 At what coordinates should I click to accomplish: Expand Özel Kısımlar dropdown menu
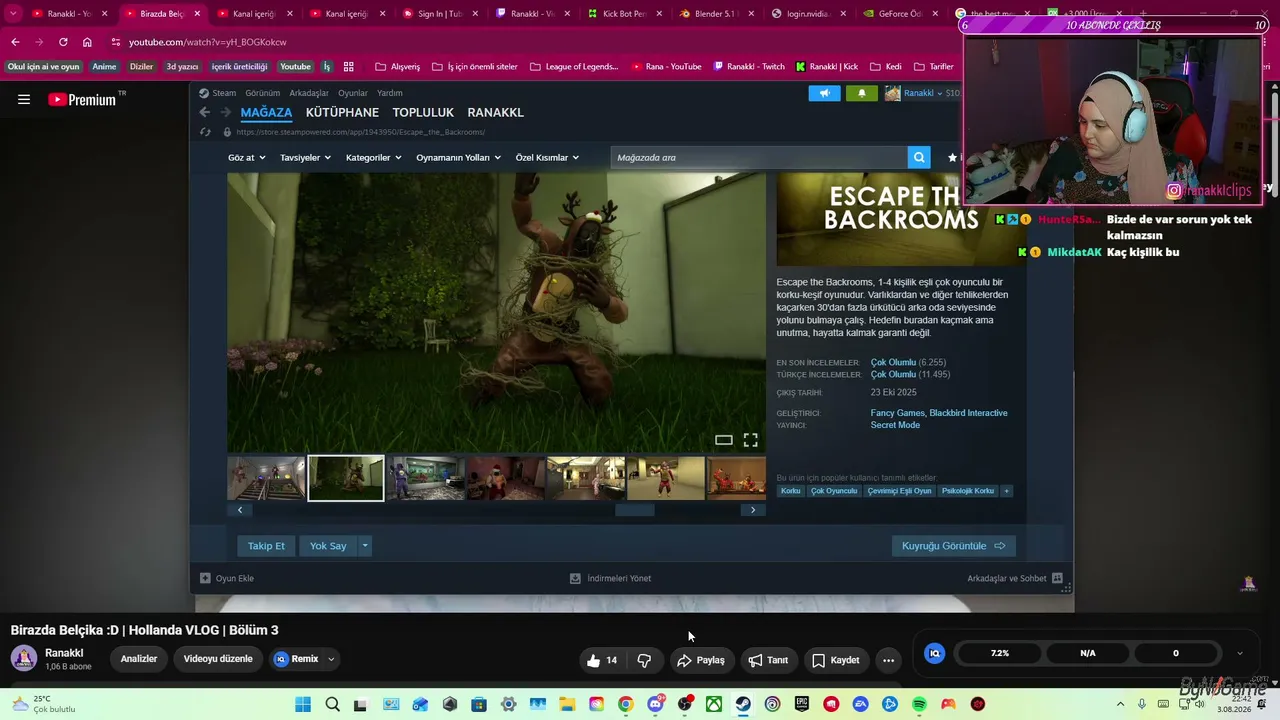(547, 158)
